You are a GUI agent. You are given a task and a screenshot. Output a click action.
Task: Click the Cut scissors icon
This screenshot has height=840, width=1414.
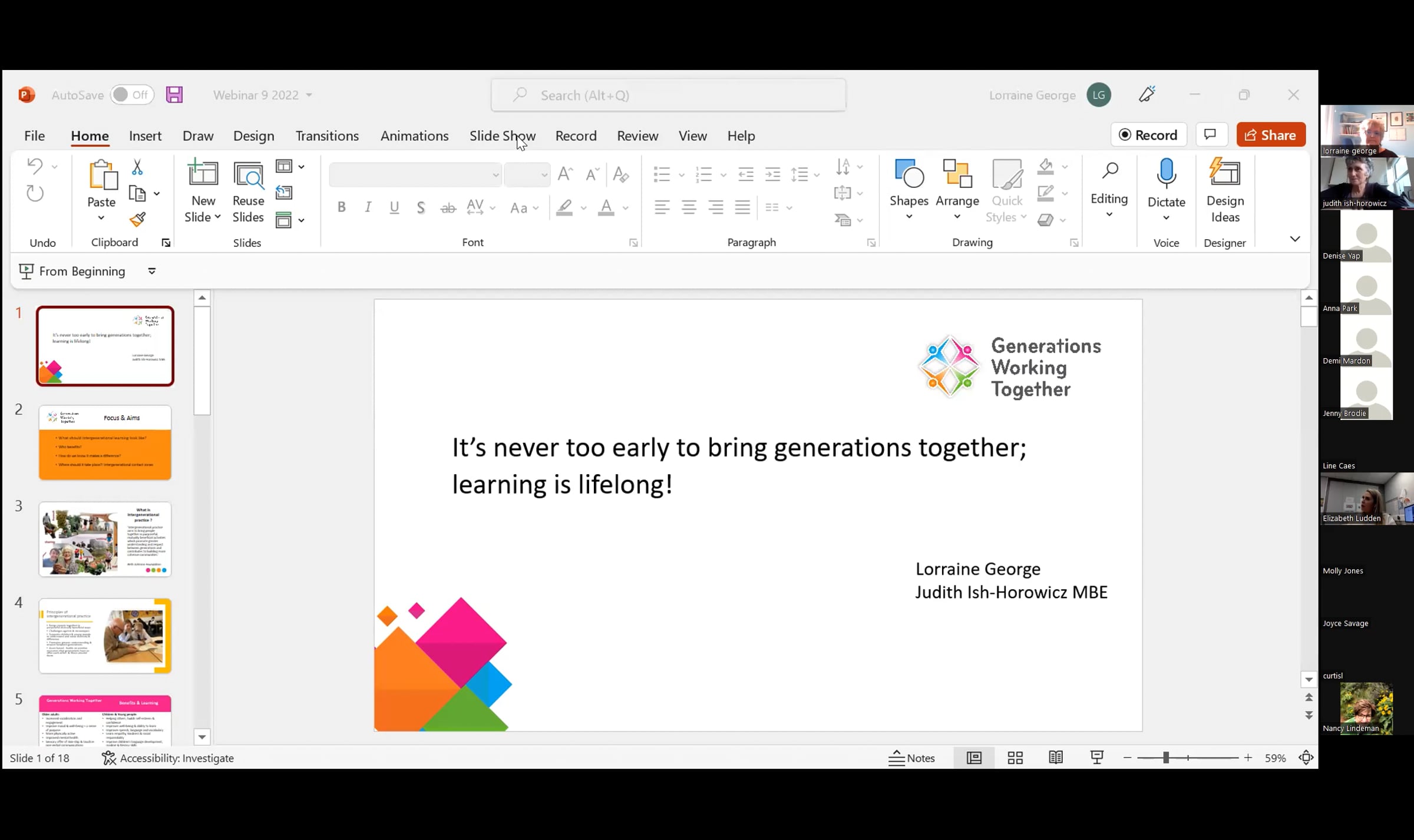click(137, 167)
